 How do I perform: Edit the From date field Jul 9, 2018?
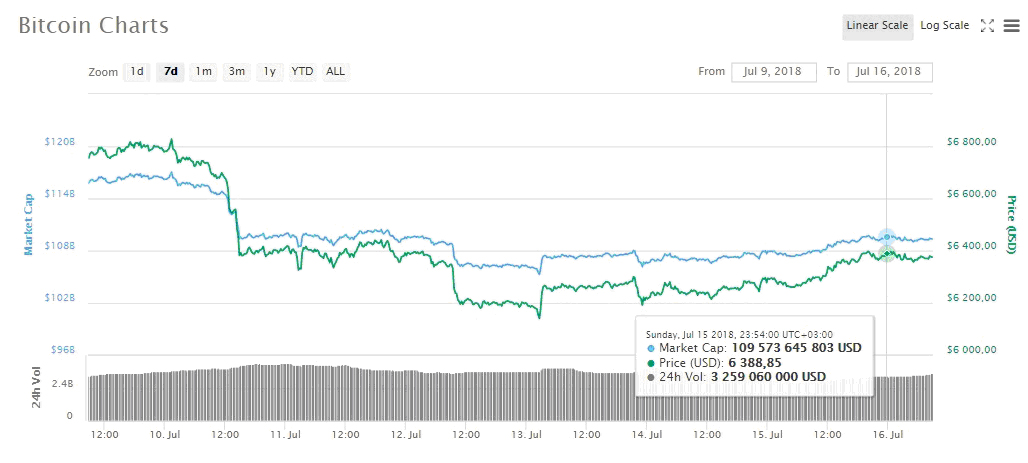(774, 71)
